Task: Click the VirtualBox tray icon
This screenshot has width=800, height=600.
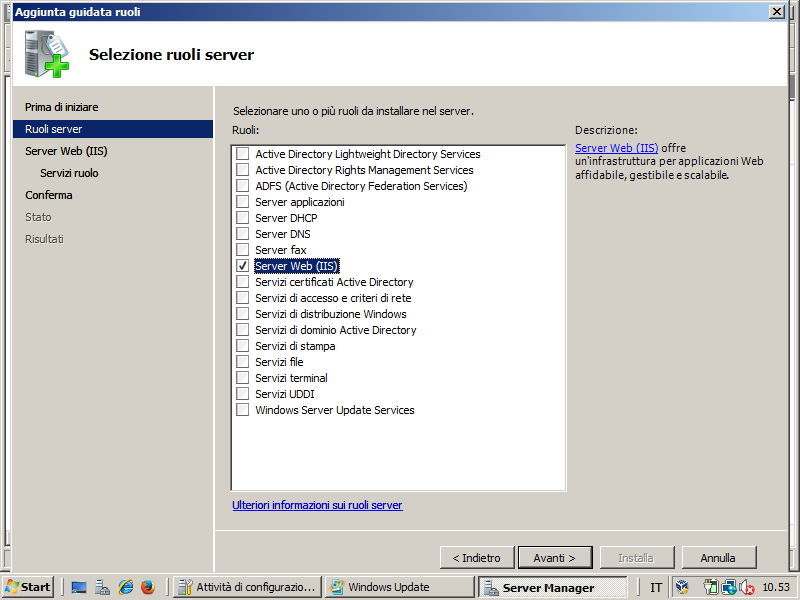Action: pyautogui.click(x=682, y=587)
